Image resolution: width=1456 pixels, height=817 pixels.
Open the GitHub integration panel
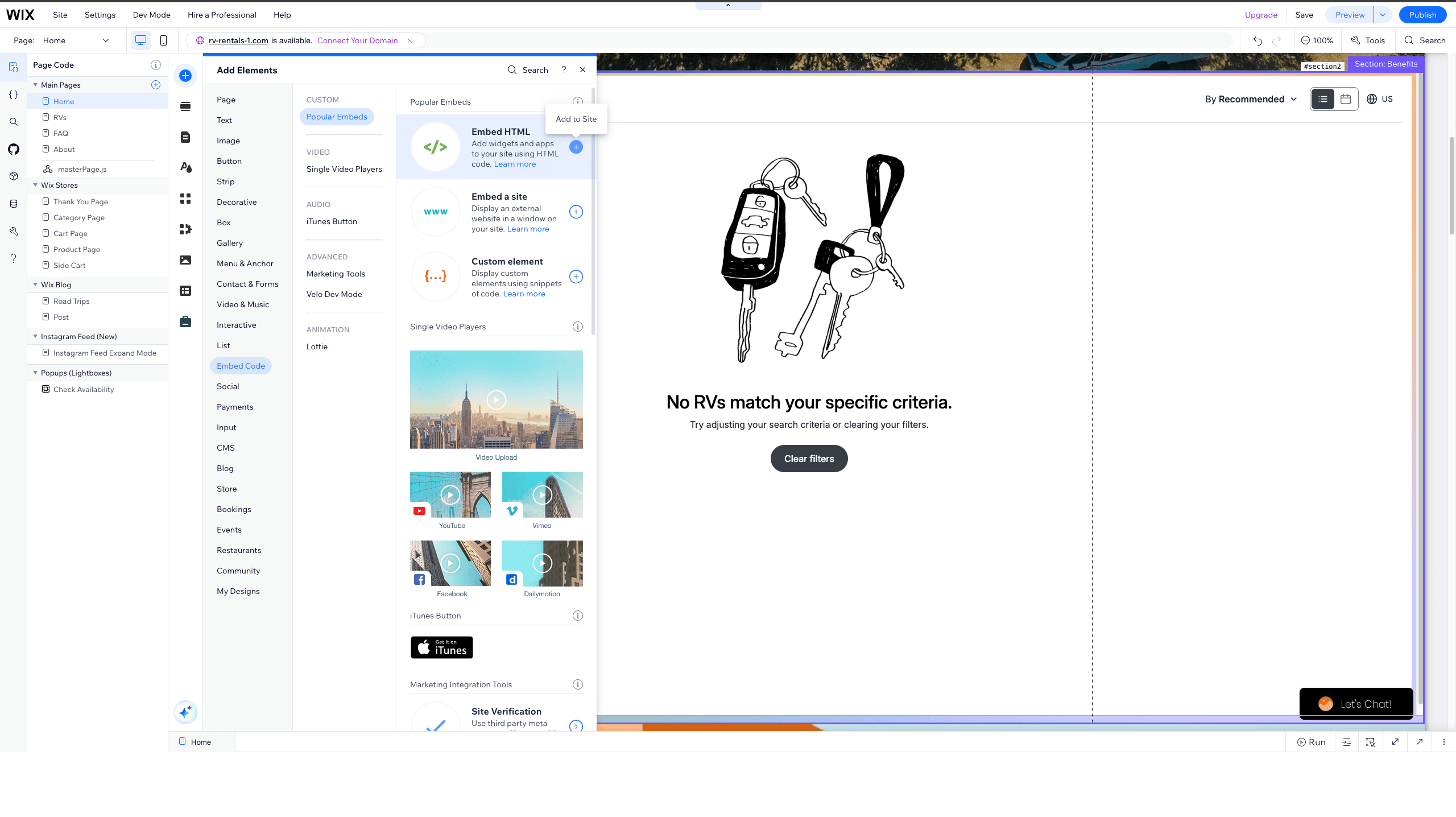[13, 149]
